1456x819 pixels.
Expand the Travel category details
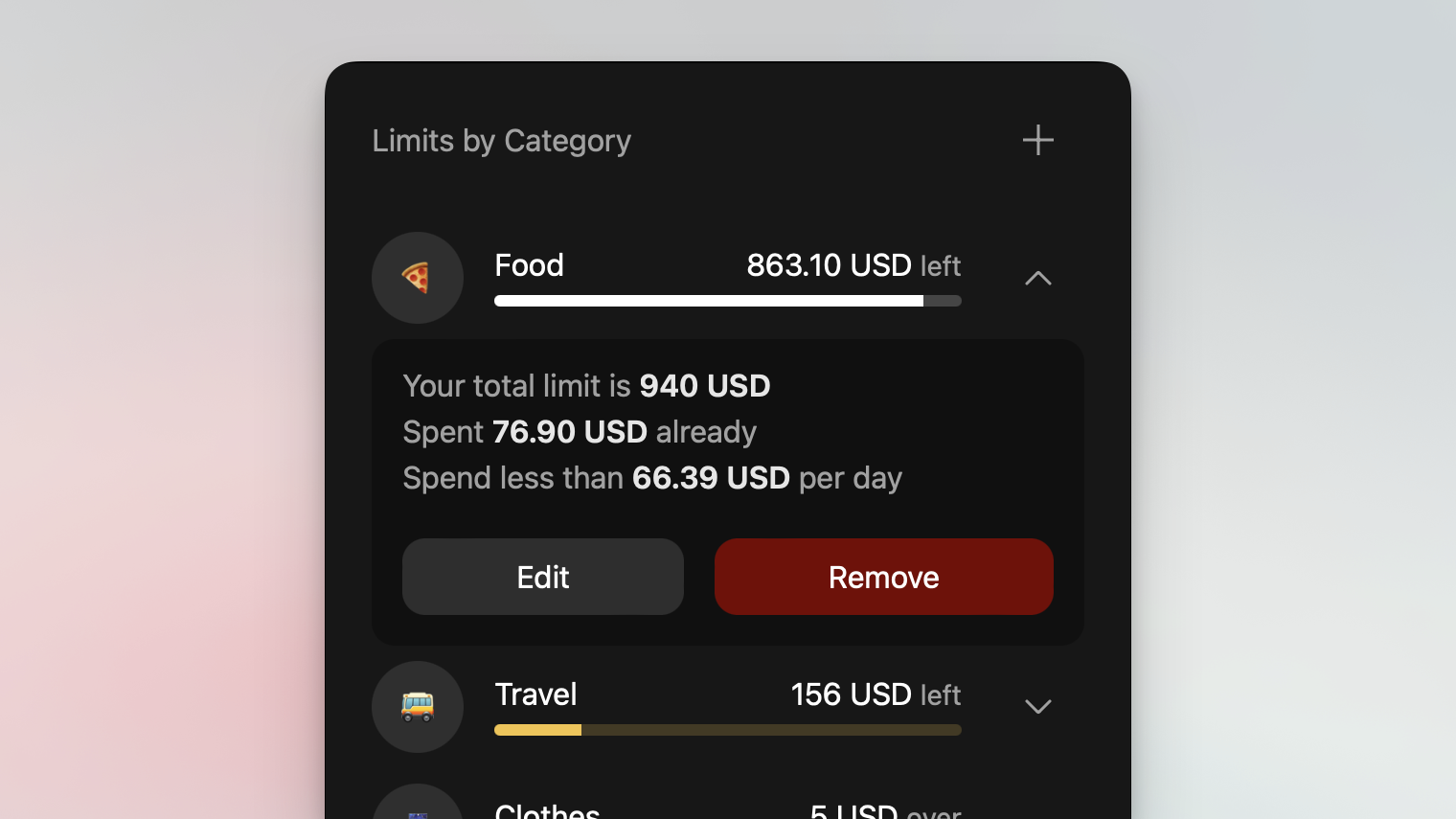(x=1037, y=707)
